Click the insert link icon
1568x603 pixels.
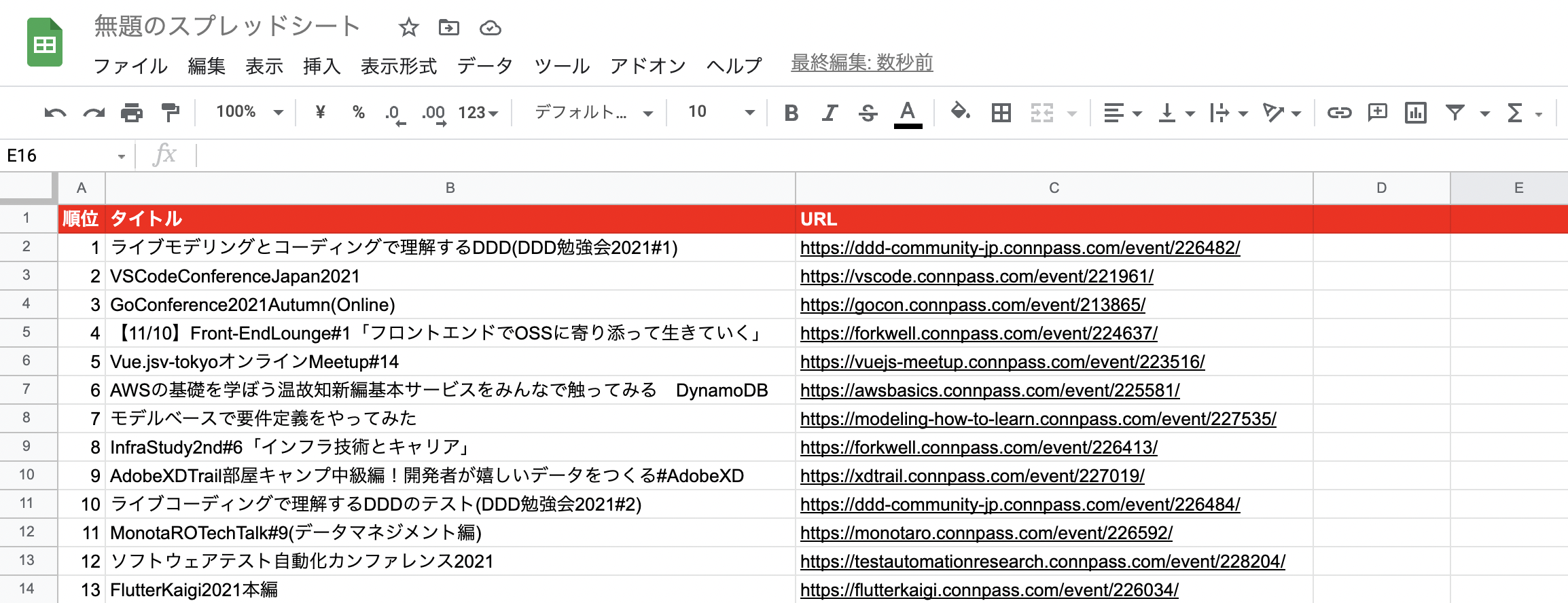point(1339,113)
